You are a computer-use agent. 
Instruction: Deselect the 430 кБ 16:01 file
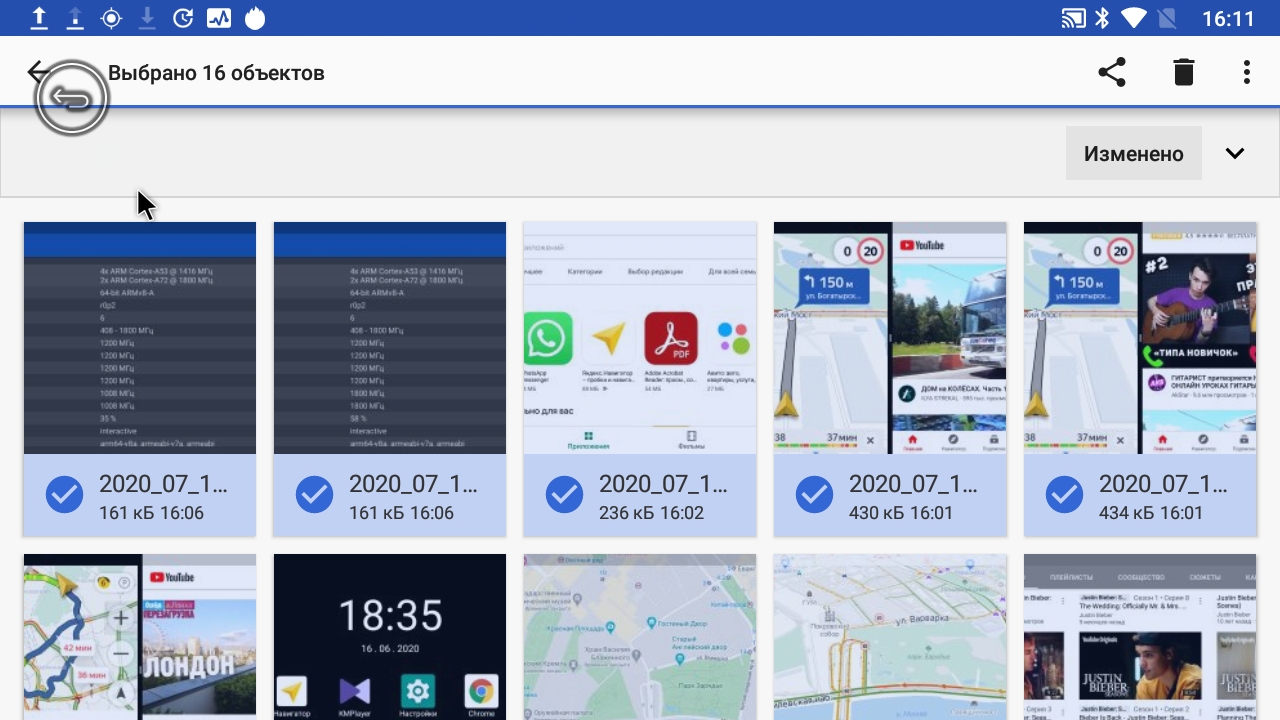[815, 495]
